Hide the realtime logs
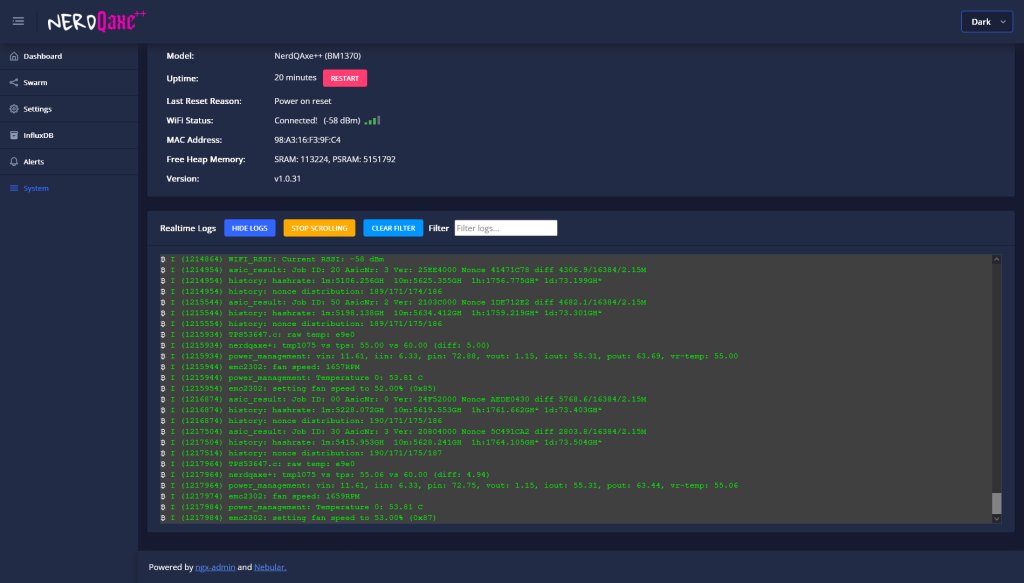 [x=249, y=228]
